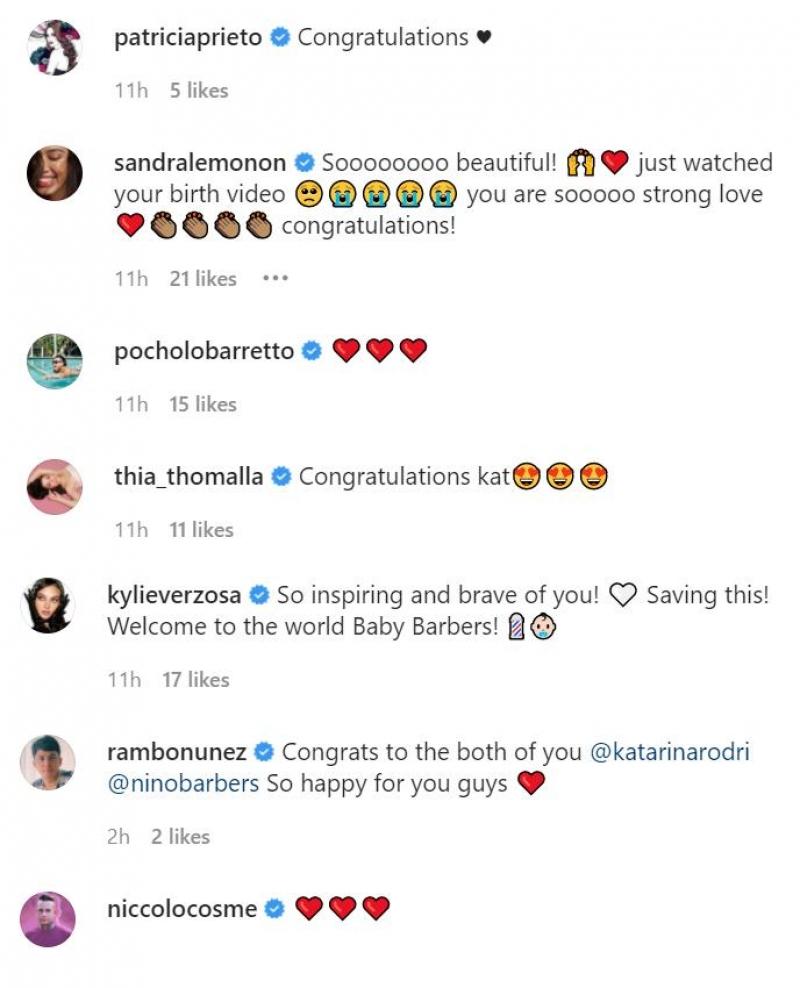
Task: View 15 likes on pocholobarretto's comment
Action: click(x=203, y=404)
